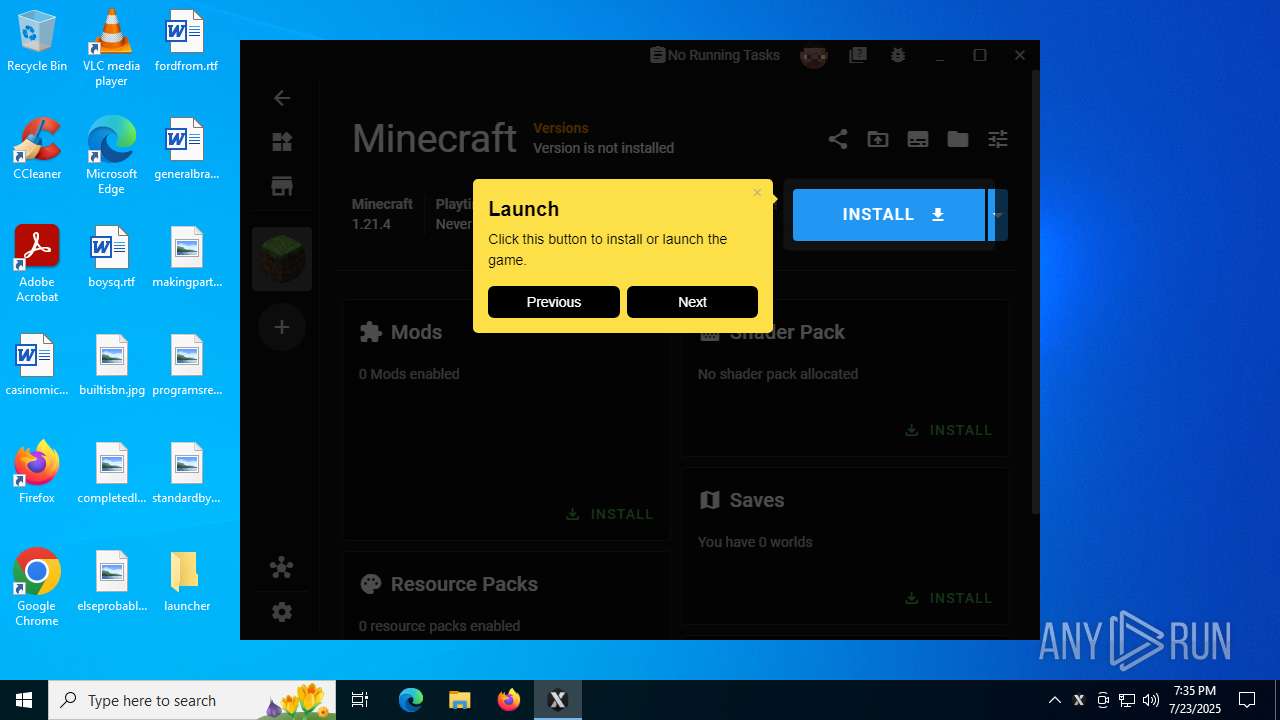Click the export folder upload icon
The height and width of the screenshot is (720, 1280).
[x=878, y=139]
